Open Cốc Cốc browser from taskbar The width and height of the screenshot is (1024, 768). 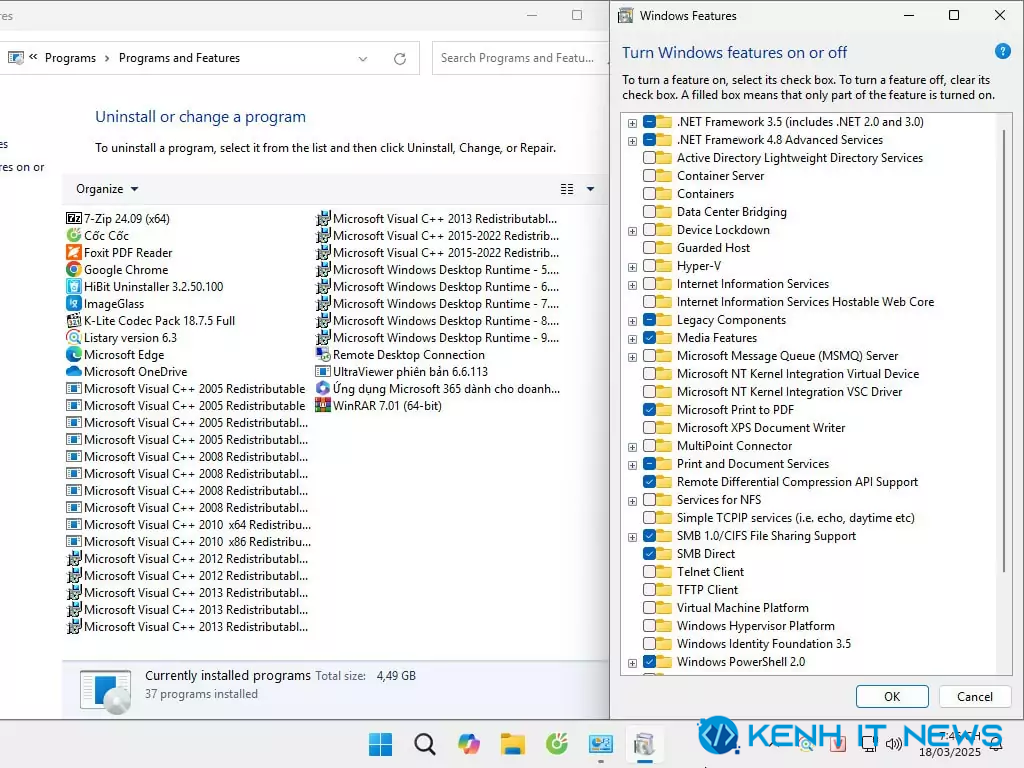click(557, 744)
